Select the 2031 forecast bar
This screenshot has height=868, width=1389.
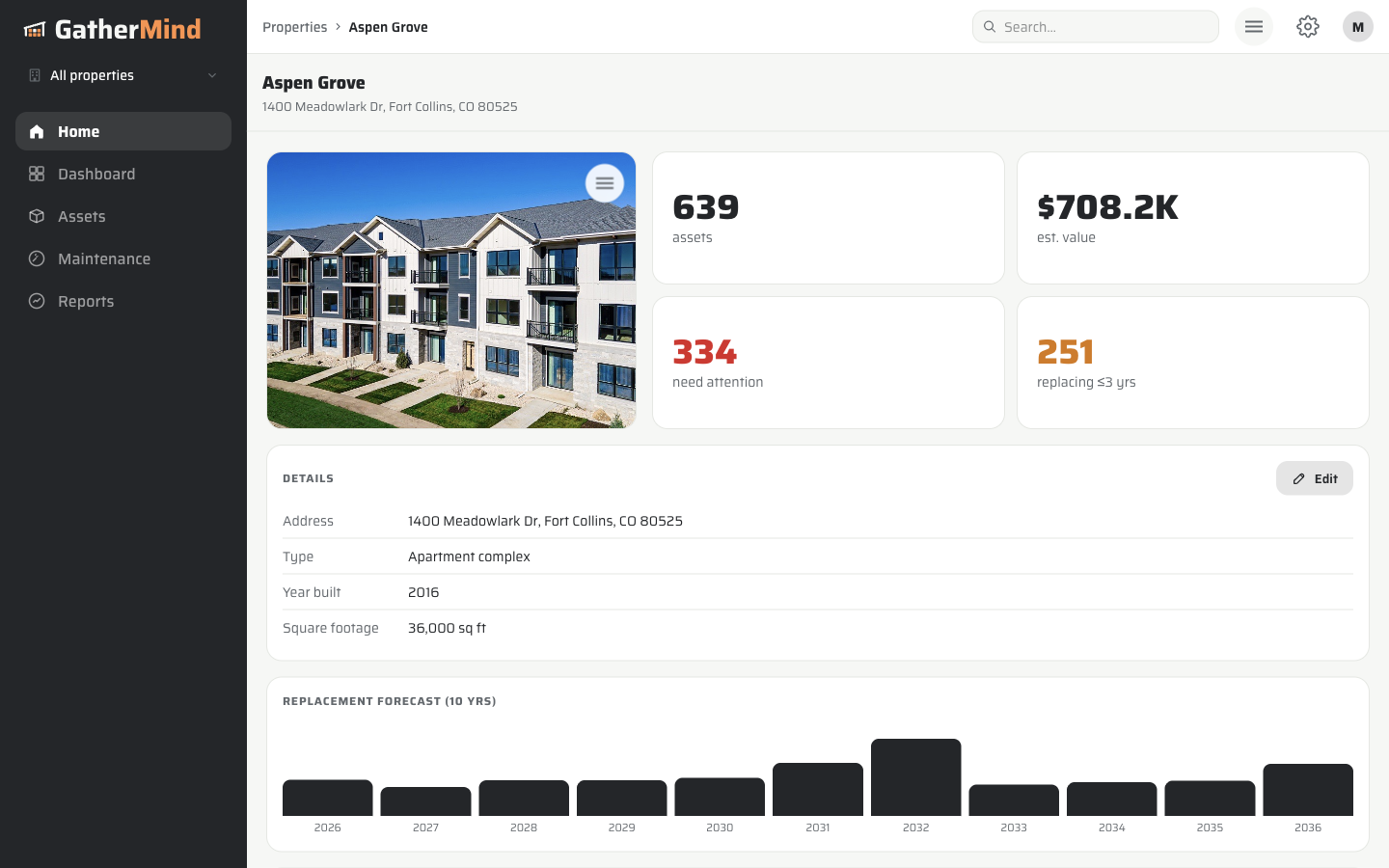click(x=818, y=789)
